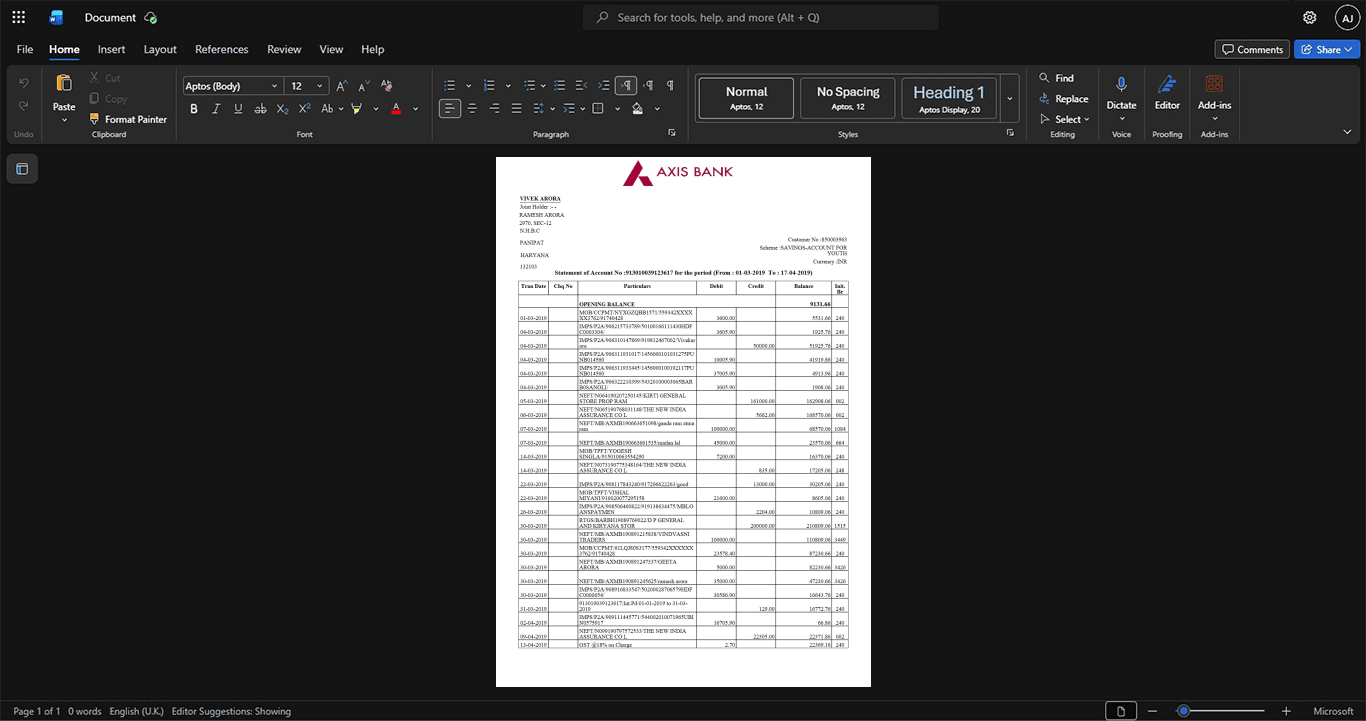This screenshot has height=721, width=1366.
Task: Open the File menu
Action: tap(25, 49)
